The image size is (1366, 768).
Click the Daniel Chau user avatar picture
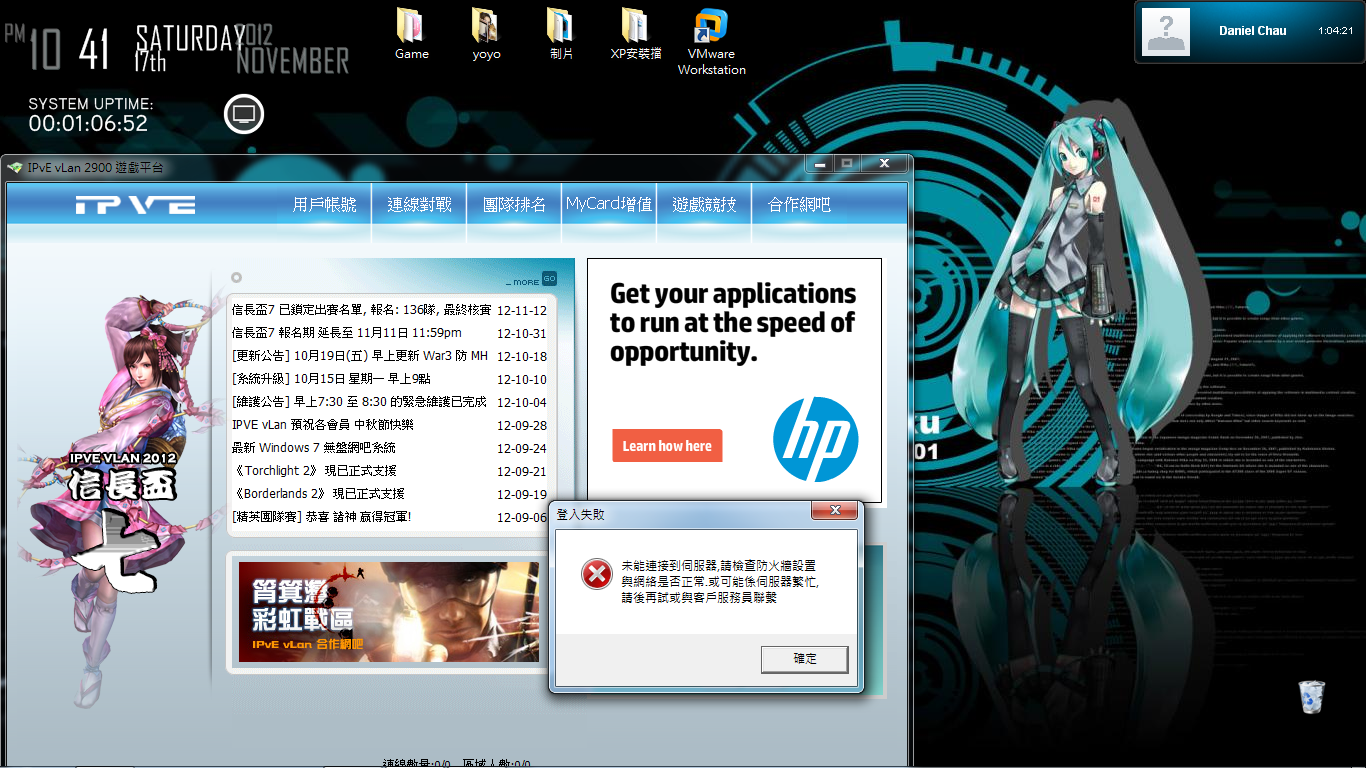coord(1166,32)
